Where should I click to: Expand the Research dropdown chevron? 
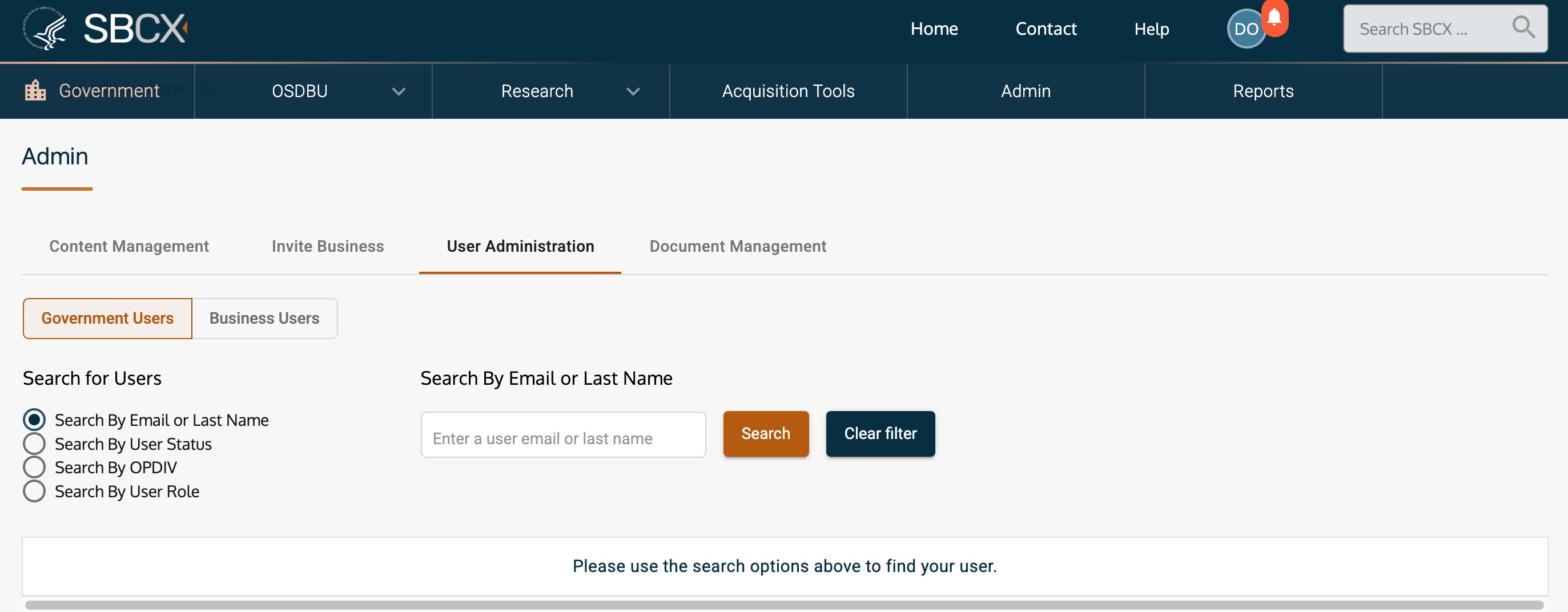click(x=633, y=92)
